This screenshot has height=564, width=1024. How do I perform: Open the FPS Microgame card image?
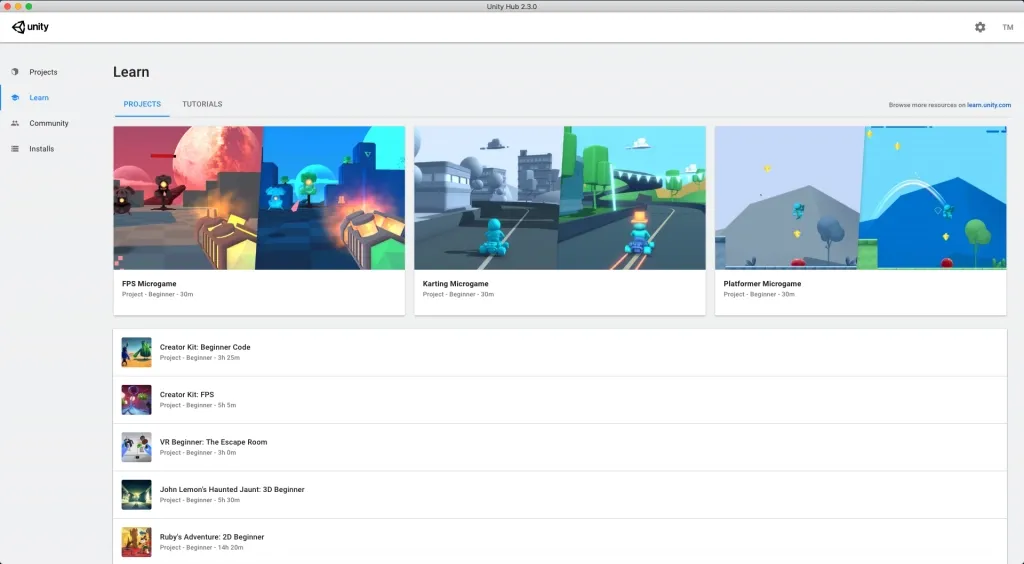click(x=259, y=198)
